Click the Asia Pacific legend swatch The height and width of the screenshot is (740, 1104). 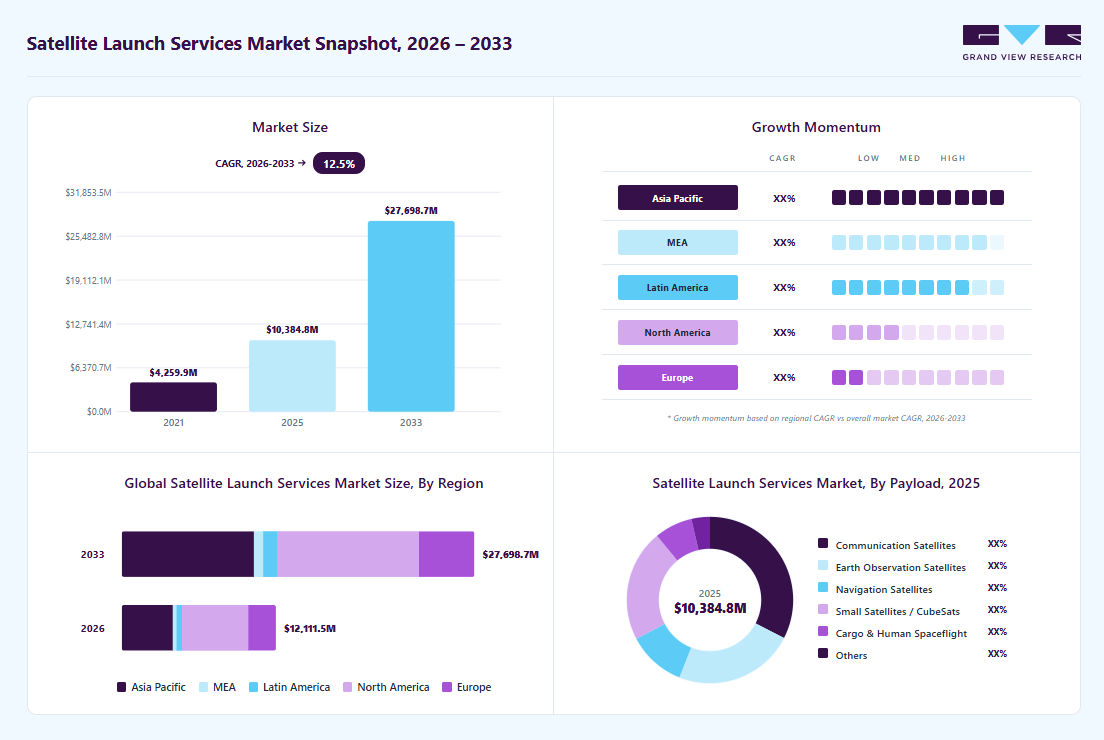[x=122, y=687]
